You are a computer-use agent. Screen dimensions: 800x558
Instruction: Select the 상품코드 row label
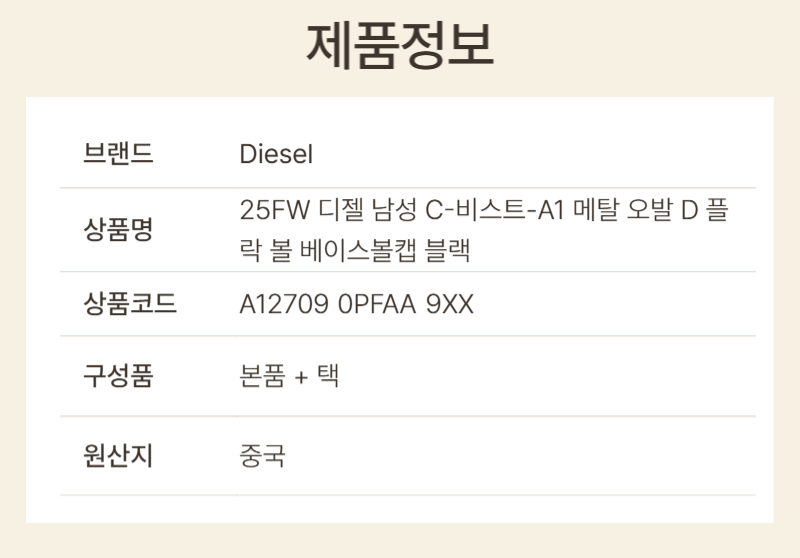coord(130,304)
